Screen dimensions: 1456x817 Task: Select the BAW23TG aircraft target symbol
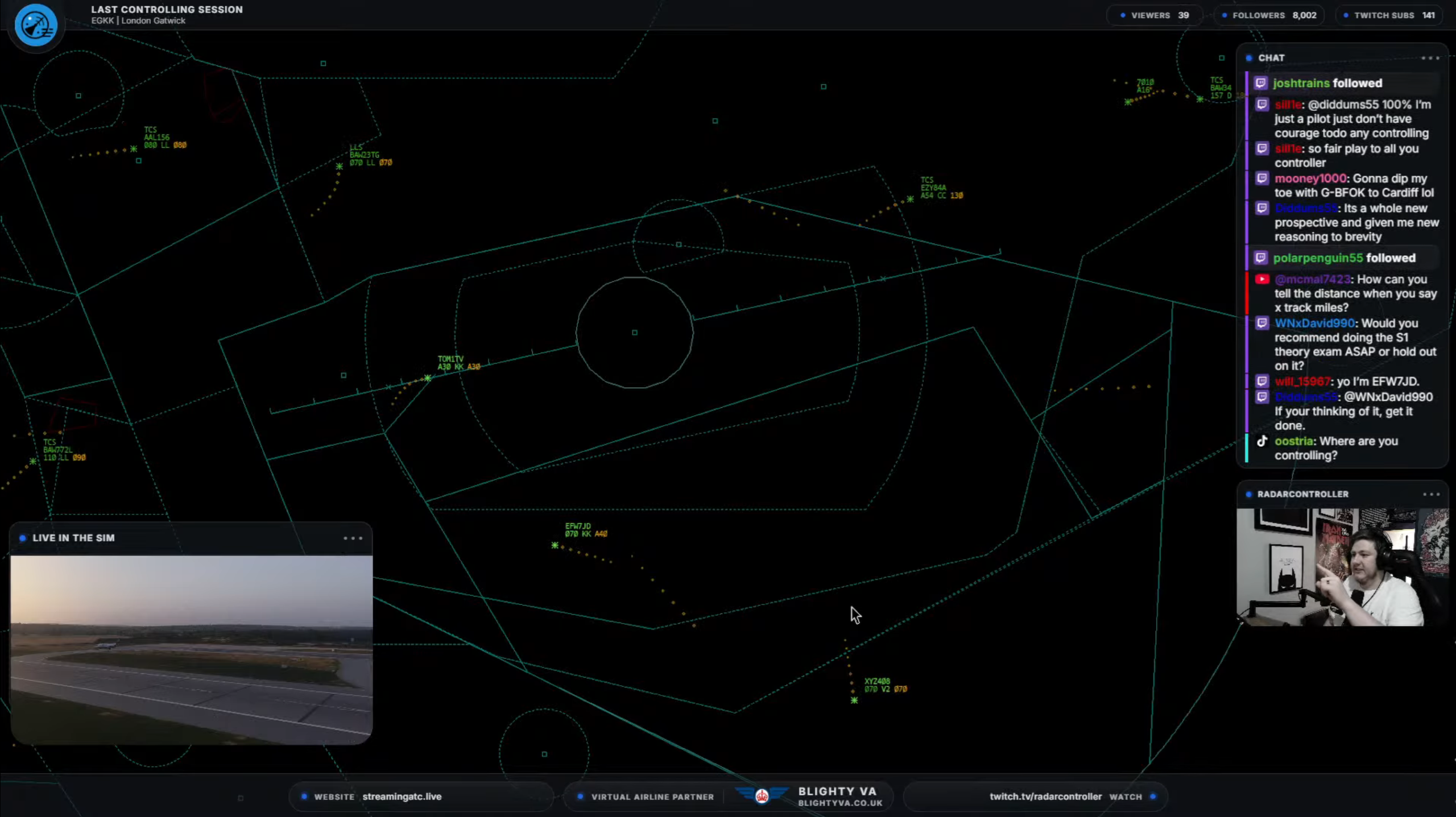click(x=339, y=167)
